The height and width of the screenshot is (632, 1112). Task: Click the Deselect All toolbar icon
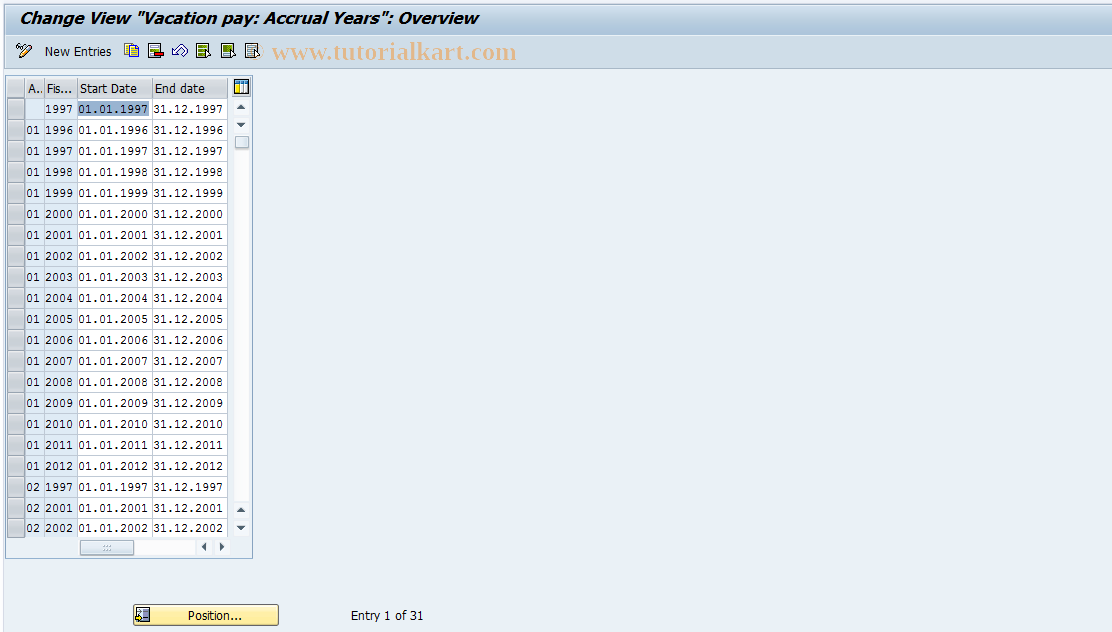tap(252, 50)
